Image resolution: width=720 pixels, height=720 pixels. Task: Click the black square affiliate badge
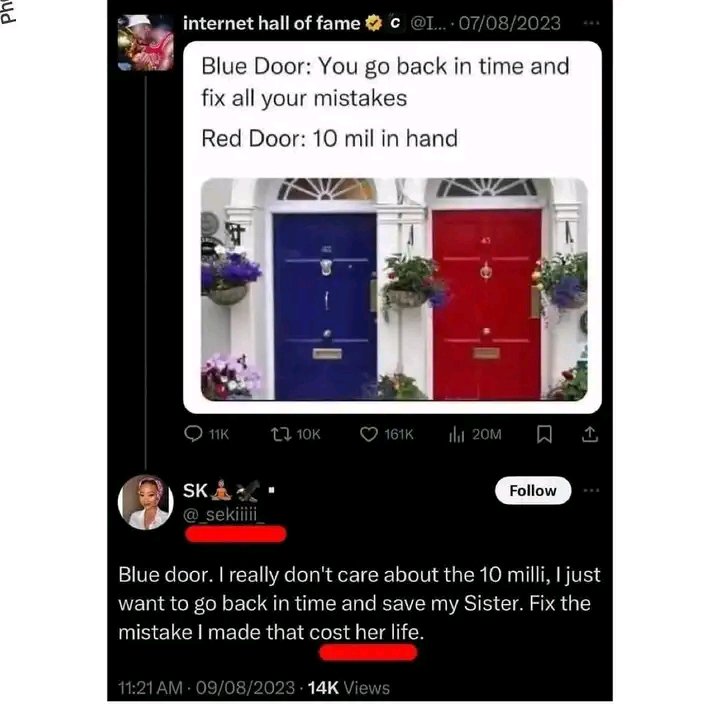[x=394, y=23]
